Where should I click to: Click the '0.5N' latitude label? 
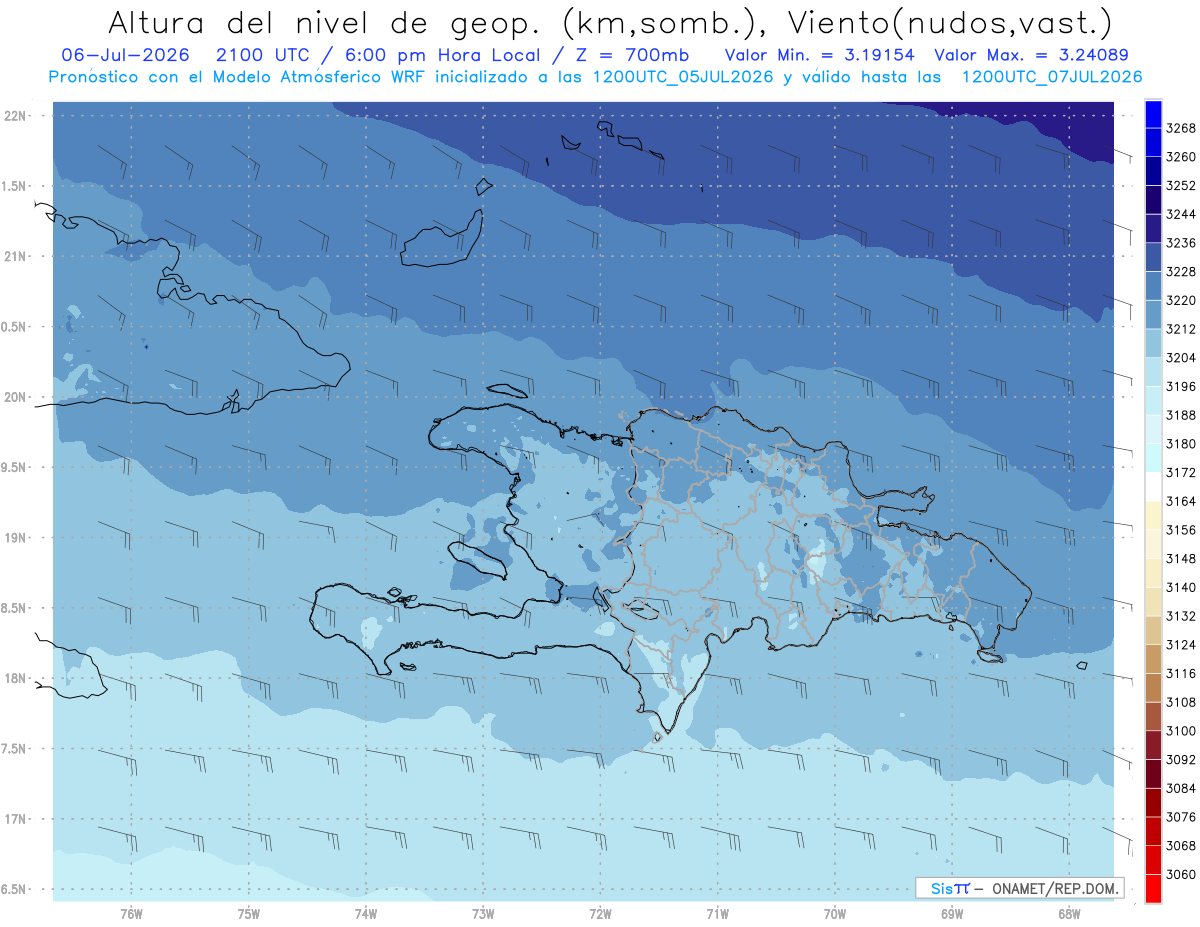pyautogui.click(x=13, y=327)
